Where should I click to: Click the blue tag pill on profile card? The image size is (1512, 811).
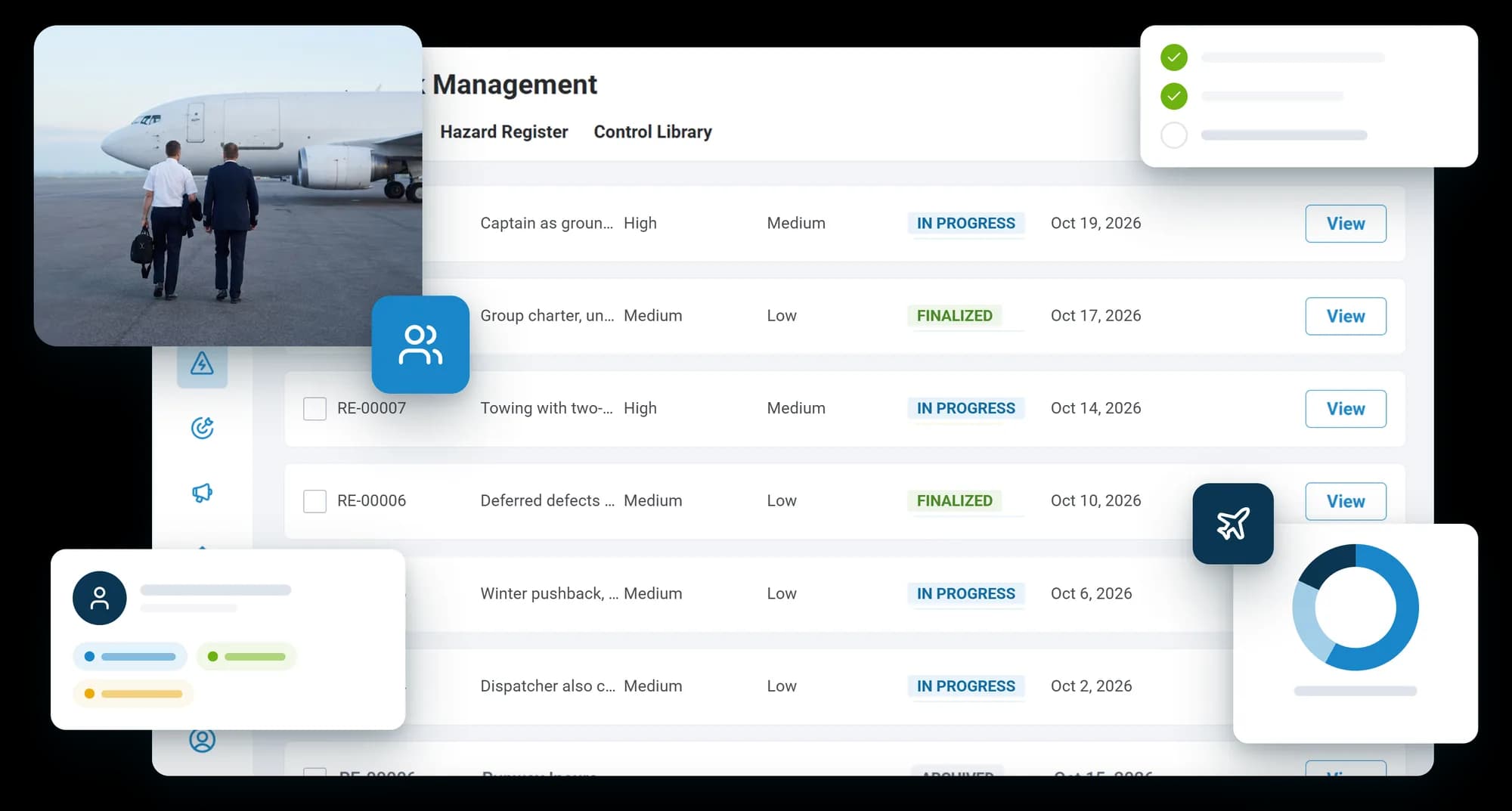click(130, 657)
